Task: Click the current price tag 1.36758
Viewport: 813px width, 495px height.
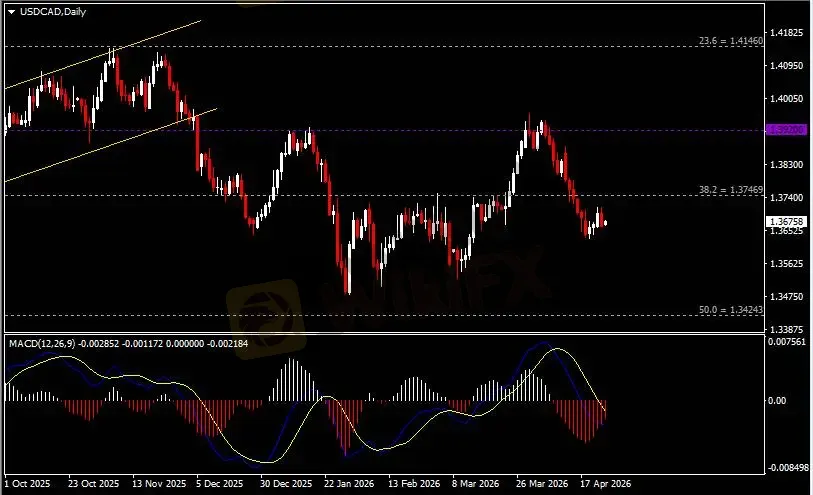Action: [x=787, y=221]
